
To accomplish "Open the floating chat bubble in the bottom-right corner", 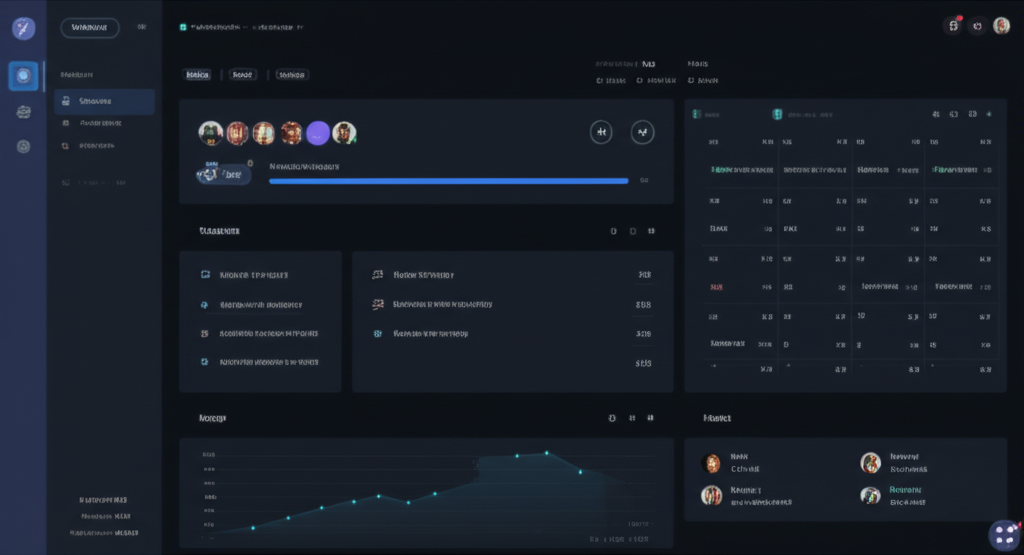I will 1002,534.
